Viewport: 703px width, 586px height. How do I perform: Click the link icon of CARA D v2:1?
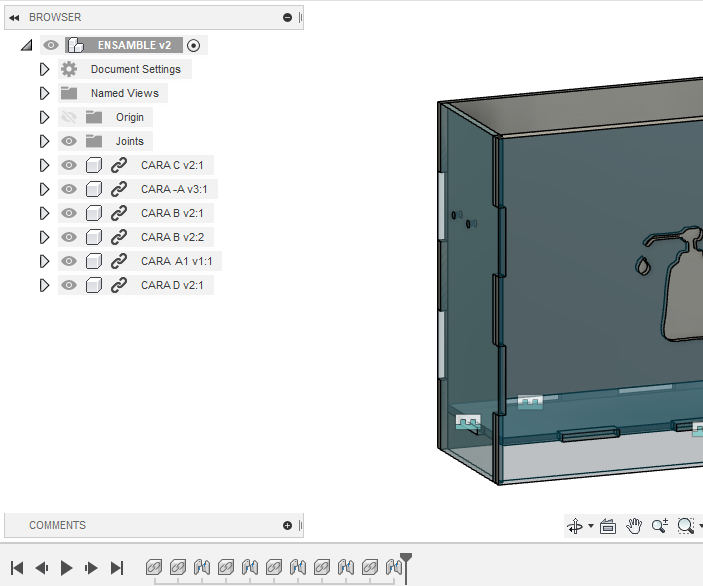tap(119, 285)
